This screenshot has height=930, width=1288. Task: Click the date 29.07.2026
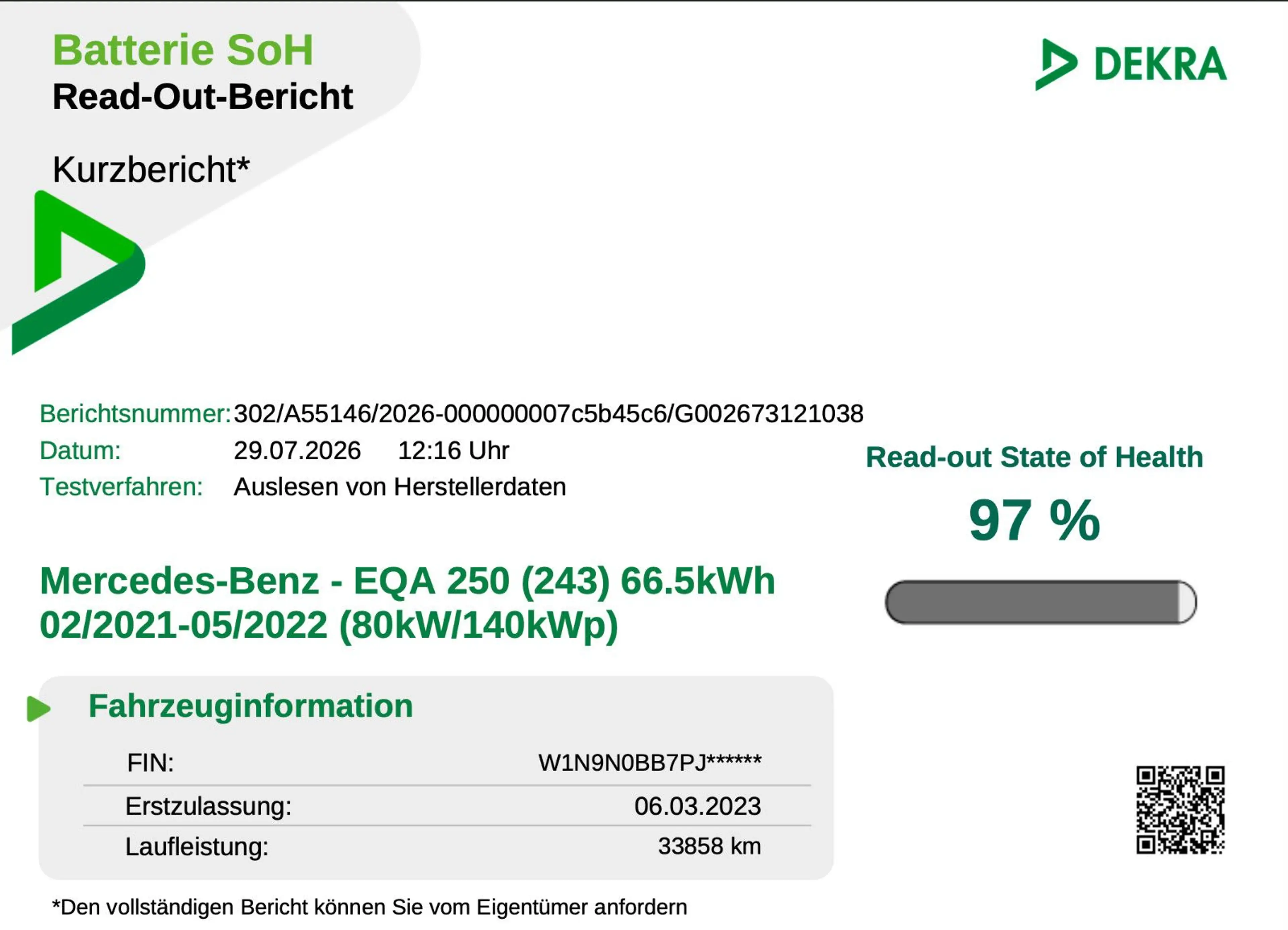coord(297,451)
